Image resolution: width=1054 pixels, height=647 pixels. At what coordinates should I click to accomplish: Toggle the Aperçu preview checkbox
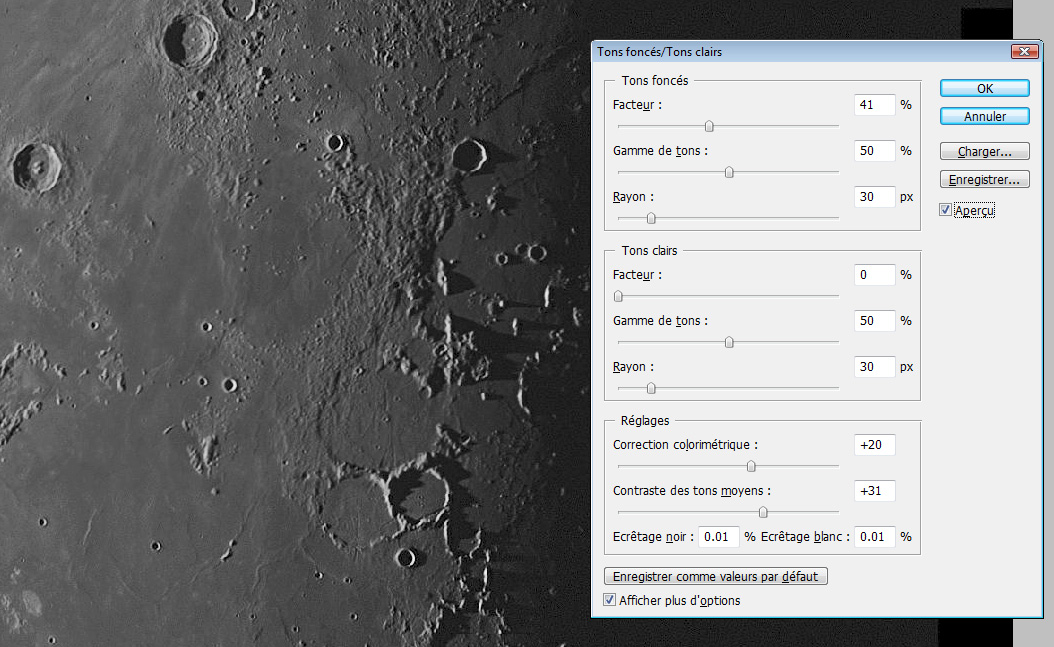pyautogui.click(x=946, y=211)
